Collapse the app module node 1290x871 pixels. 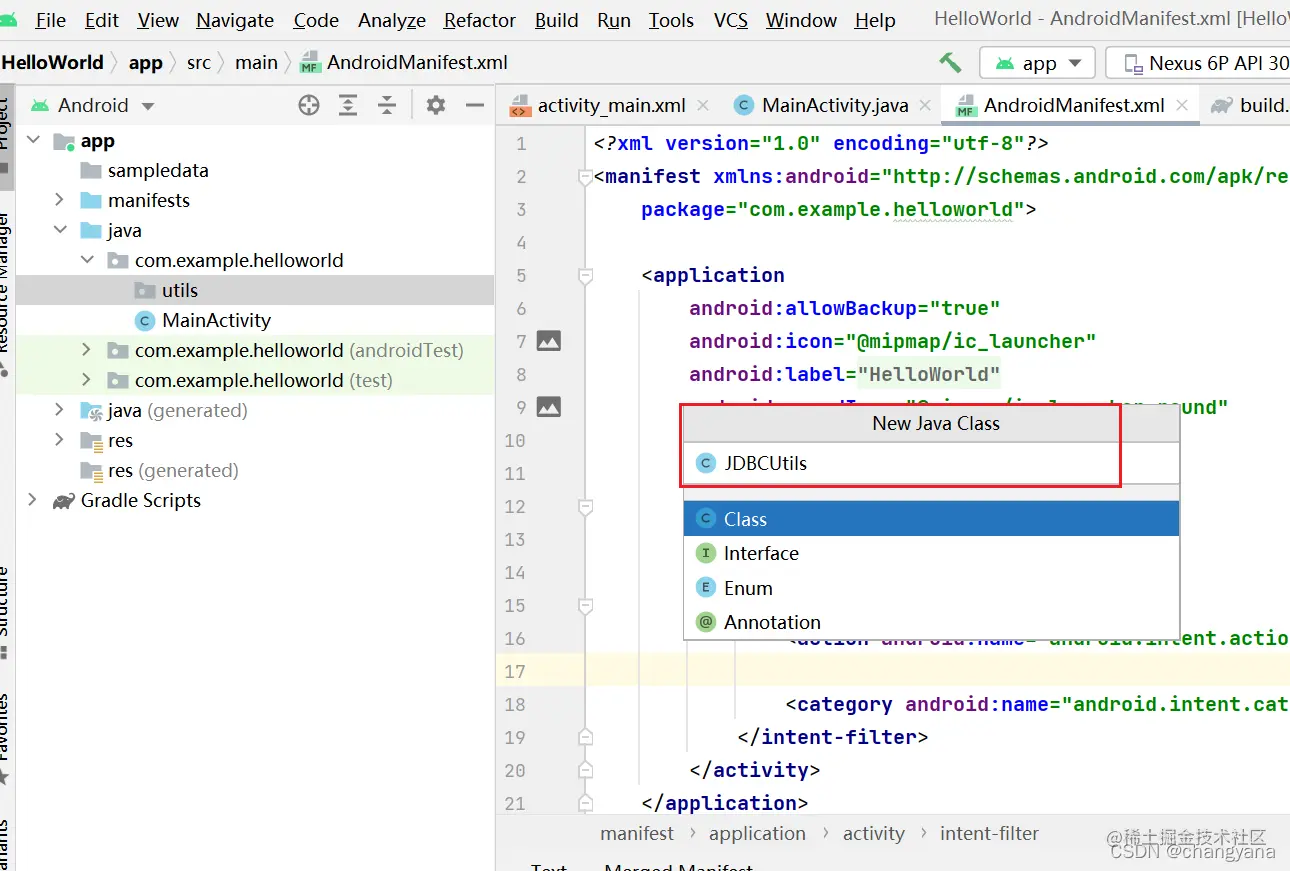coord(34,141)
